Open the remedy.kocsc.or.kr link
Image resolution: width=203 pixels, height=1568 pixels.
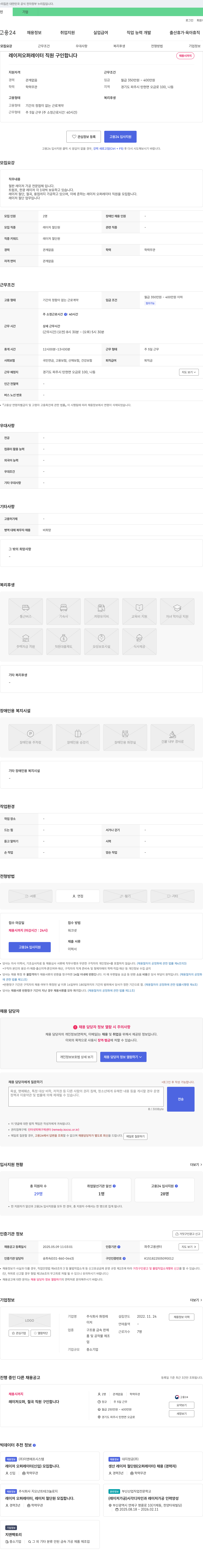(53, 1130)
